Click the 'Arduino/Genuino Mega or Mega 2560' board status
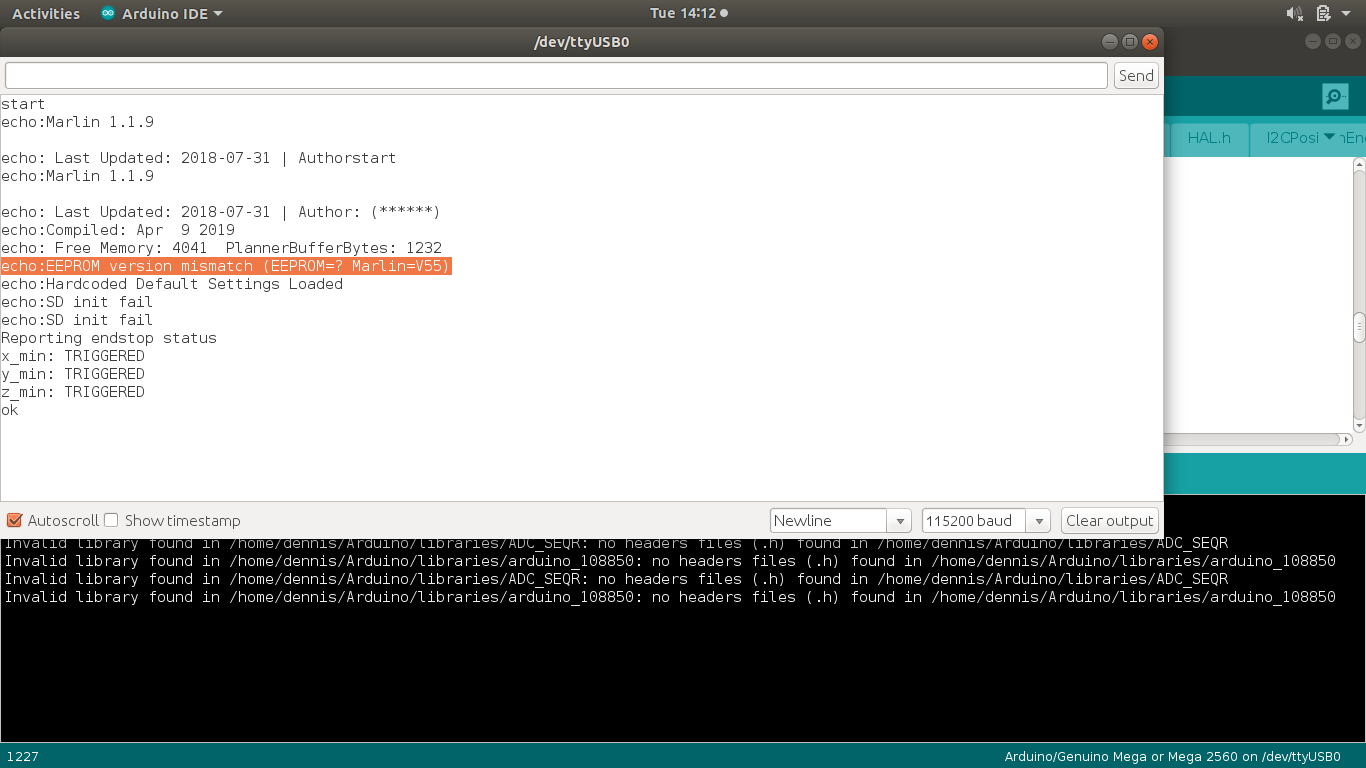This screenshot has height=768, width=1366. point(1172,756)
